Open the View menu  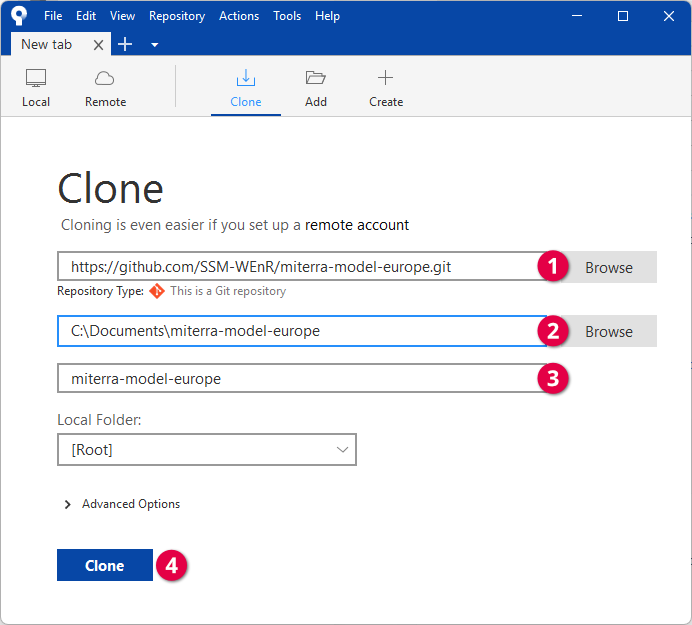click(x=122, y=16)
